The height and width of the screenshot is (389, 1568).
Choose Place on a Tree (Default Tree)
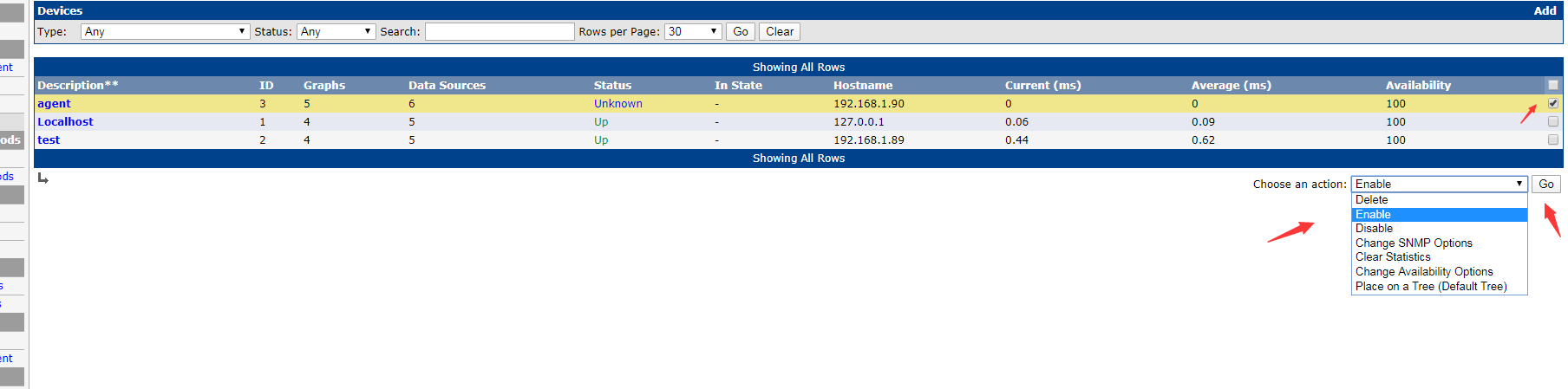click(x=1431, y=287)
